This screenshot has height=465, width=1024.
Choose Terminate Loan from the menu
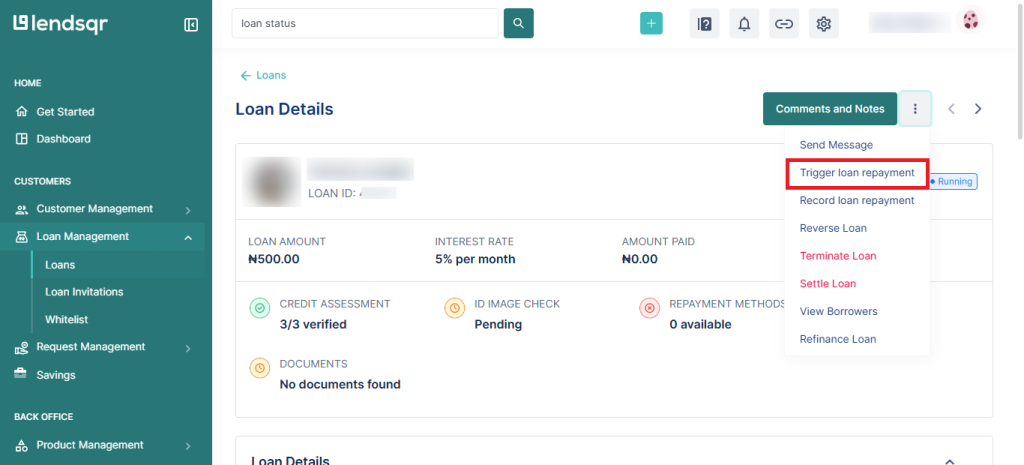pos(837,256)
